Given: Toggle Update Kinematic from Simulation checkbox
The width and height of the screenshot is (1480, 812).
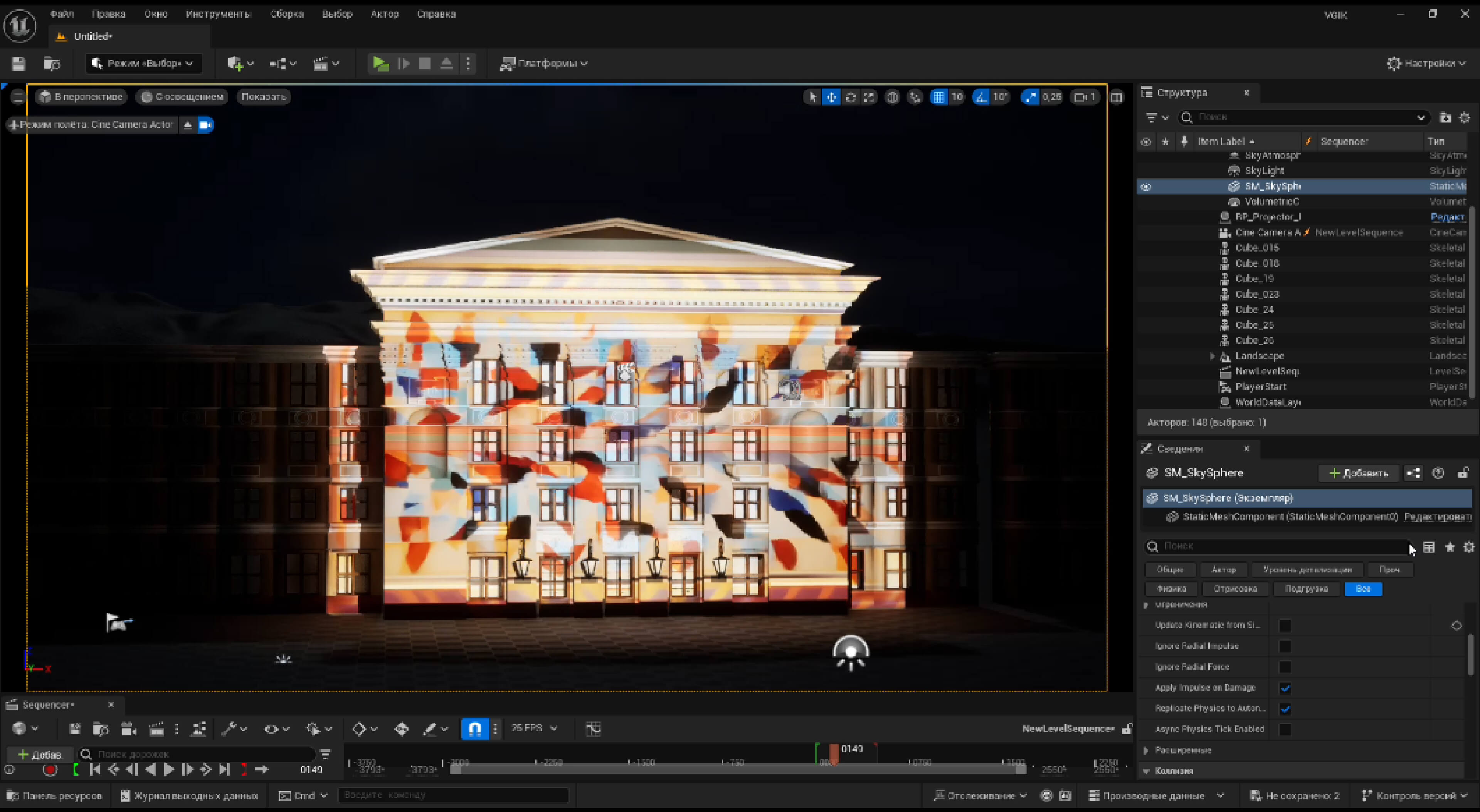Looking at the screenshot, I should click(1285, 626).
